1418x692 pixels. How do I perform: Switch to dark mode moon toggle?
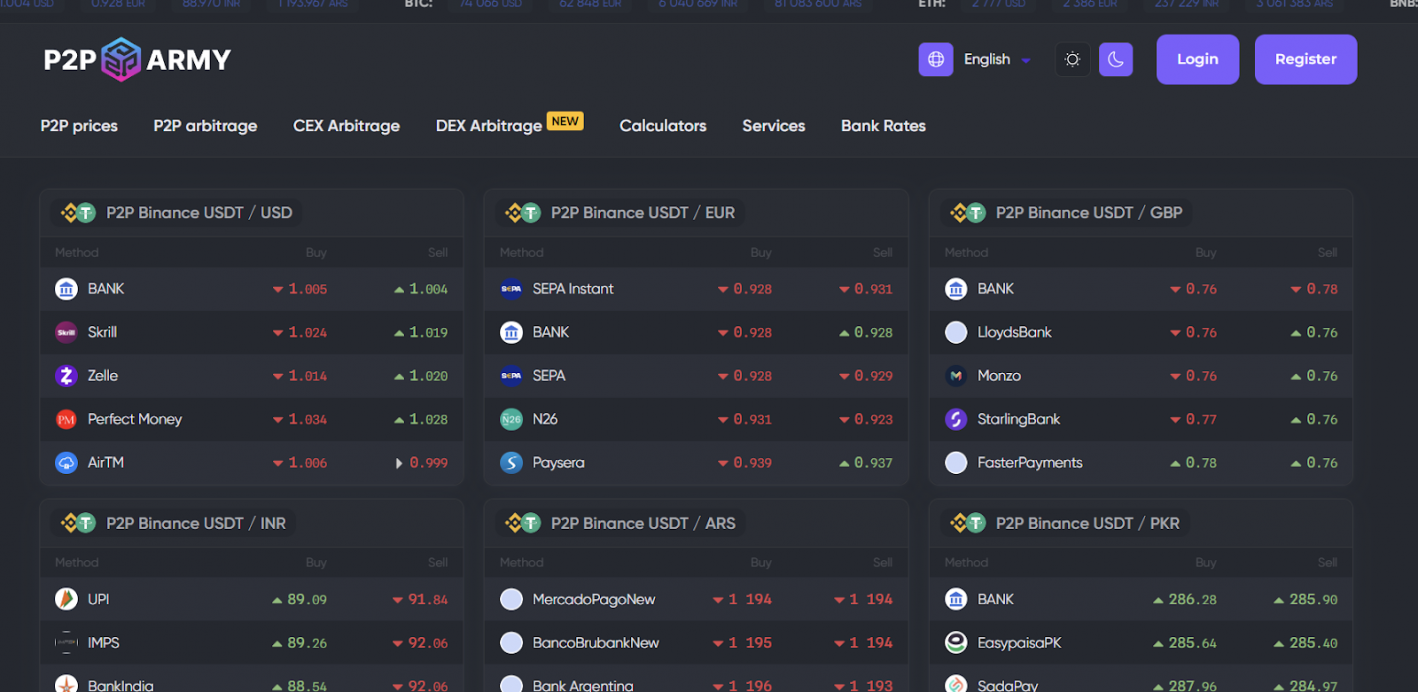pos(1116,59)
